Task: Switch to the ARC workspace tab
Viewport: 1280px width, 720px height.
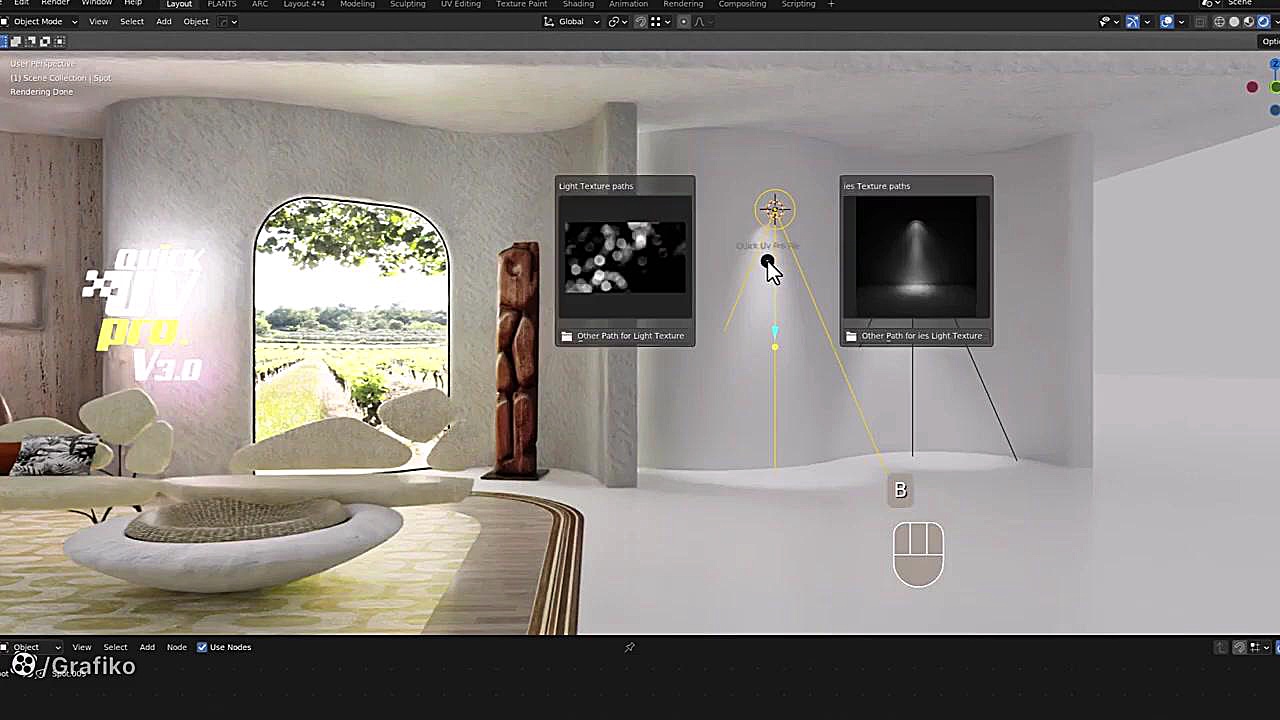Action: pyautogui.click(x=260, y=4)
